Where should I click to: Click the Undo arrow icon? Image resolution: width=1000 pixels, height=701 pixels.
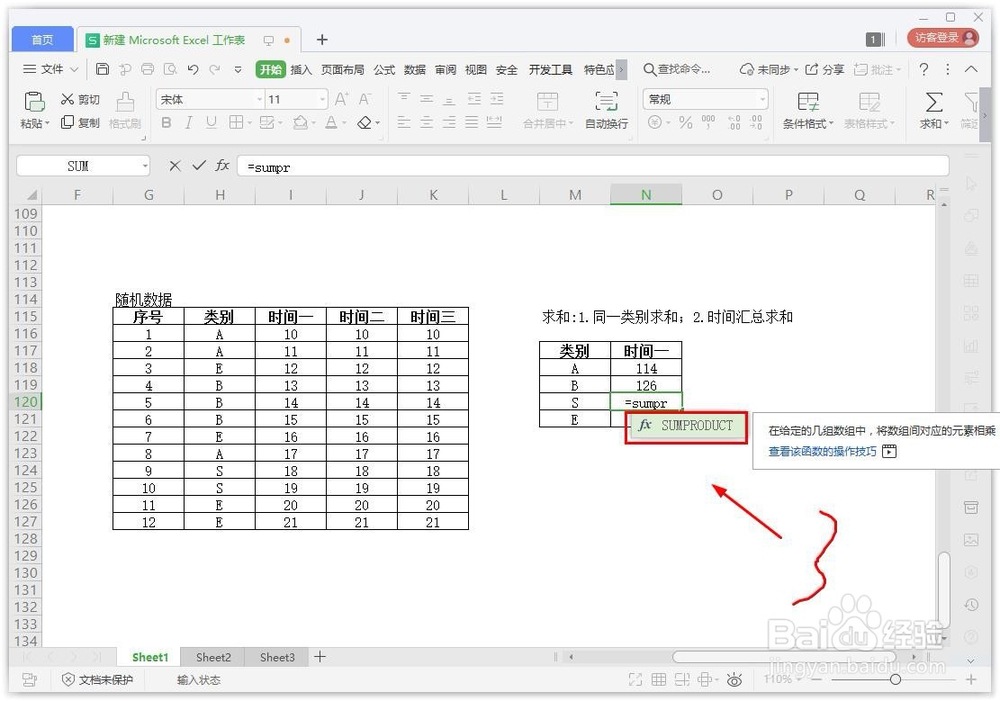point(193,69)
